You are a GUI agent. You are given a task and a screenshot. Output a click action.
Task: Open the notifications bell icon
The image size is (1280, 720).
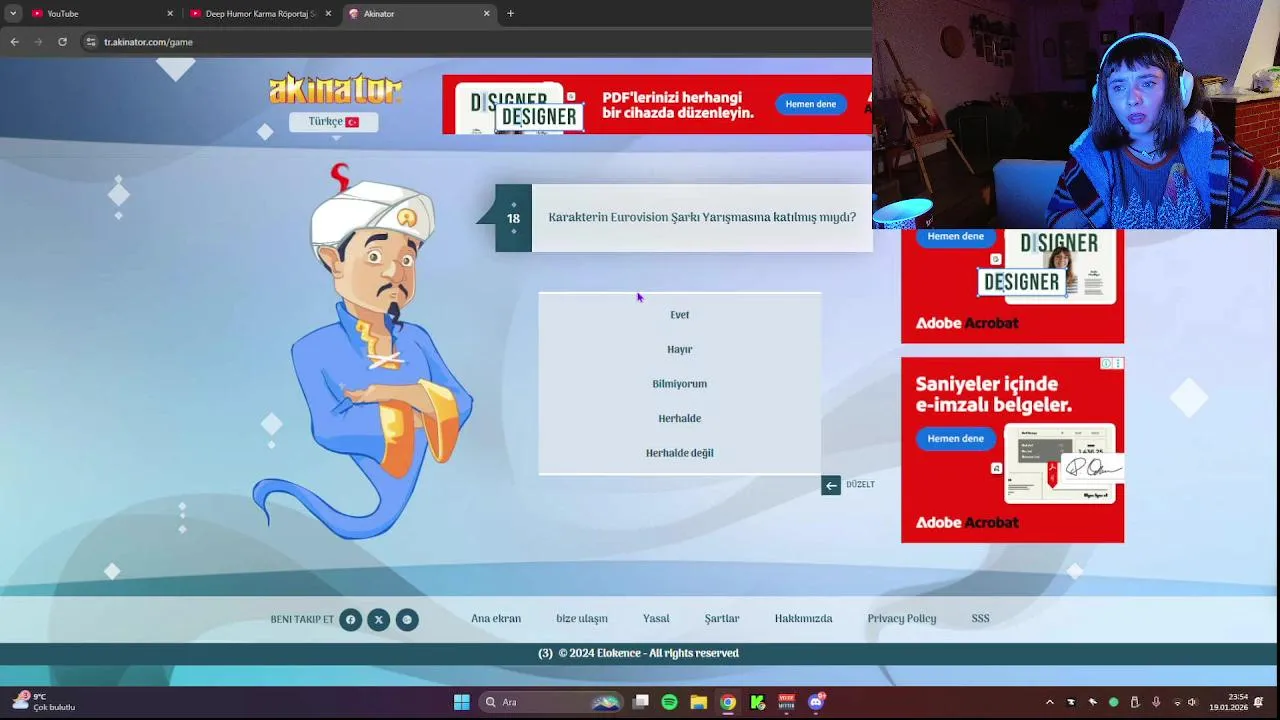pyautogui.click(x=1259, y=702)
